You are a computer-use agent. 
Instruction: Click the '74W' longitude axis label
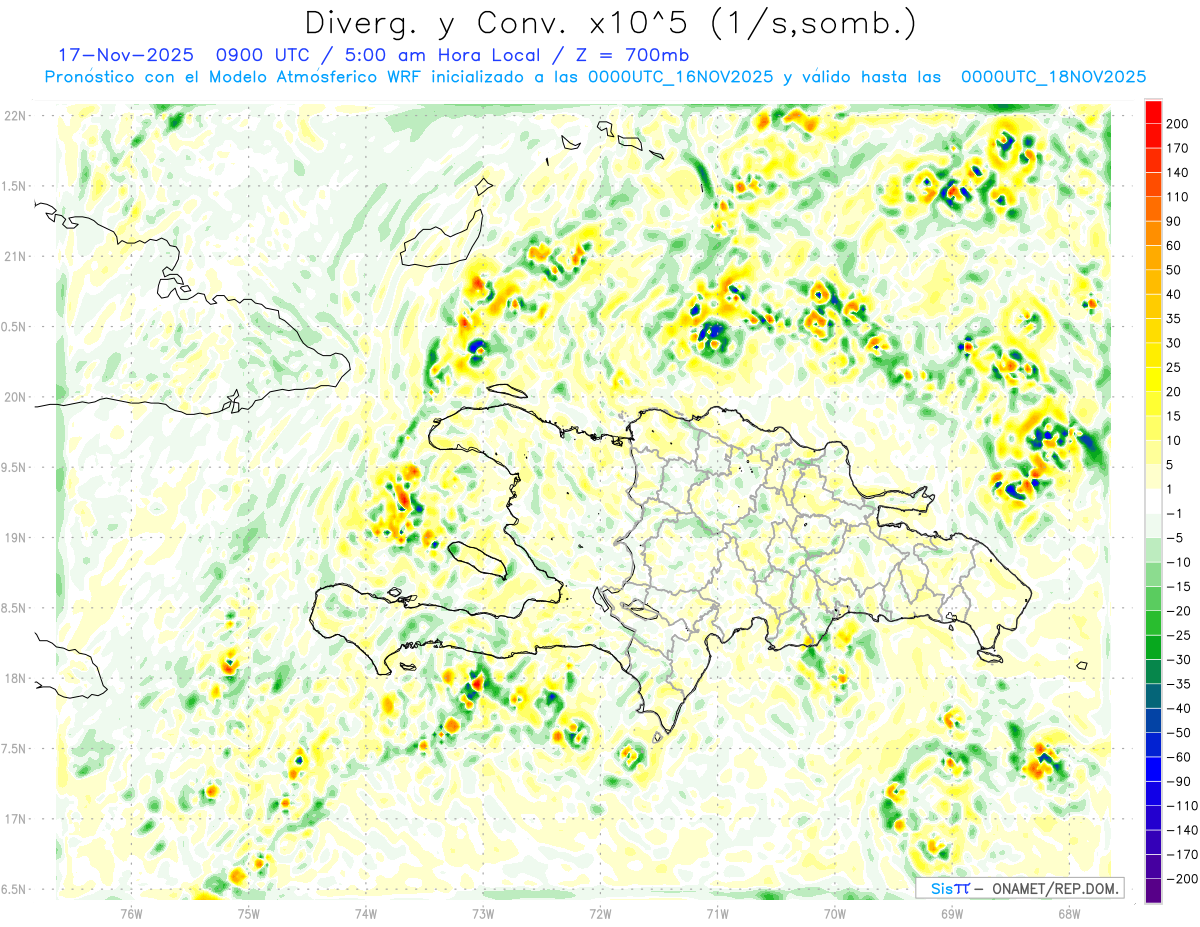tap(366, 913)
